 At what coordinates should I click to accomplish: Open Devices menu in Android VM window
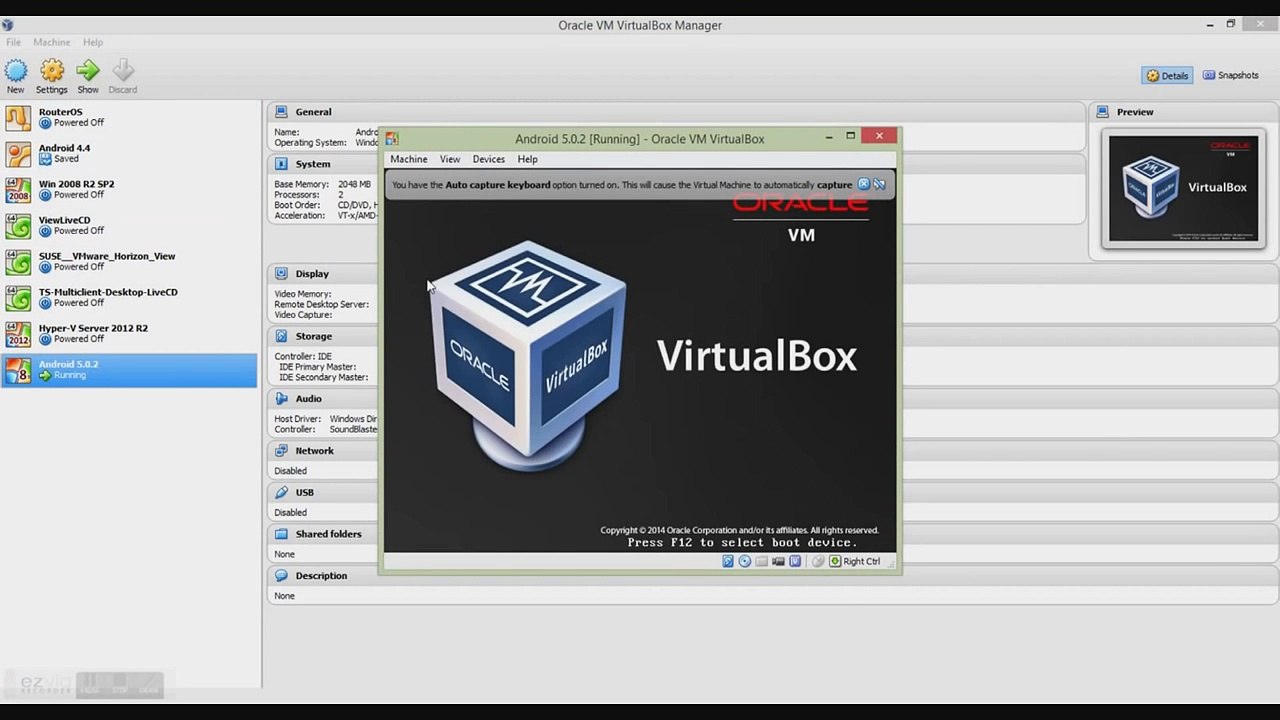489,159
